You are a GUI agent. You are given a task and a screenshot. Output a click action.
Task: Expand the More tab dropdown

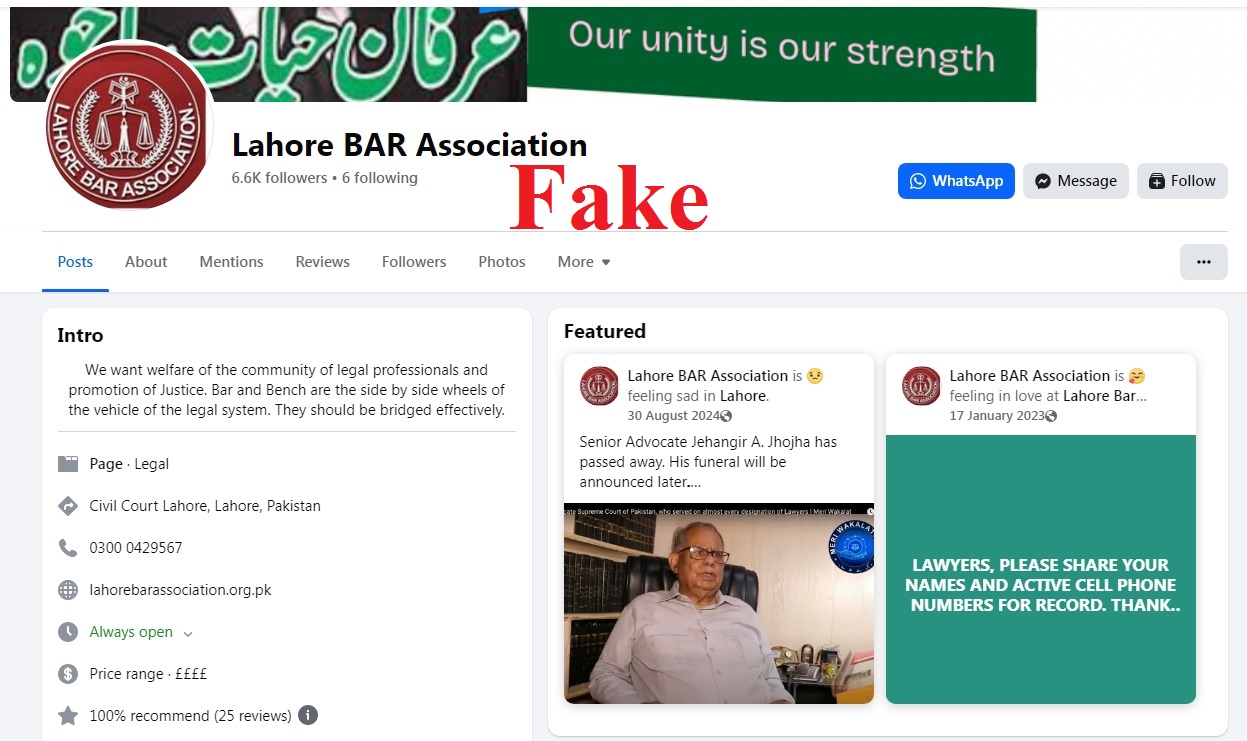pyautogui.click(x=584, y=262)
